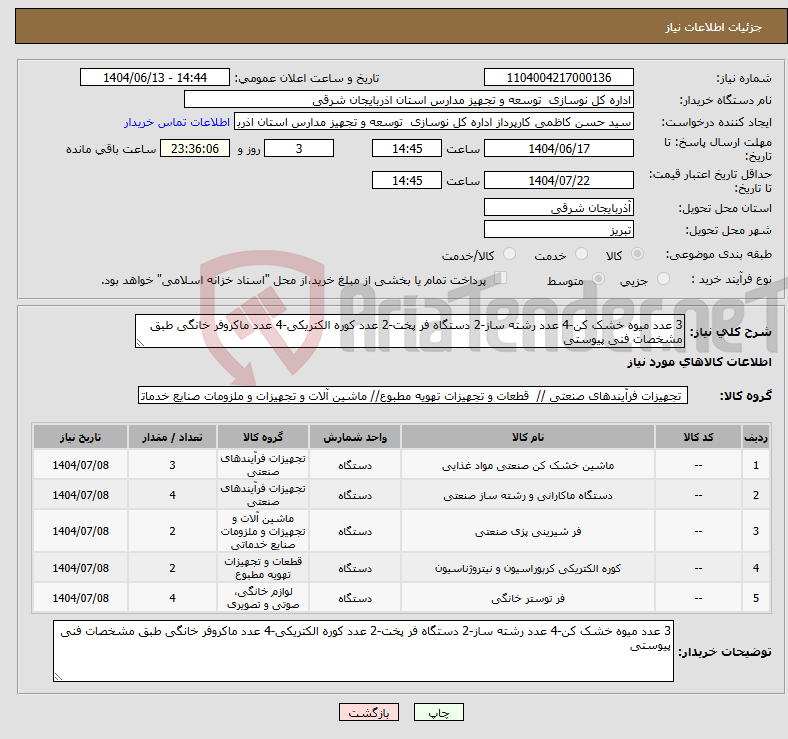Select row ماشین خشک کن صنعتی مواد غذایی
Viewport: 788px width, 739px height.
[401, 465]
